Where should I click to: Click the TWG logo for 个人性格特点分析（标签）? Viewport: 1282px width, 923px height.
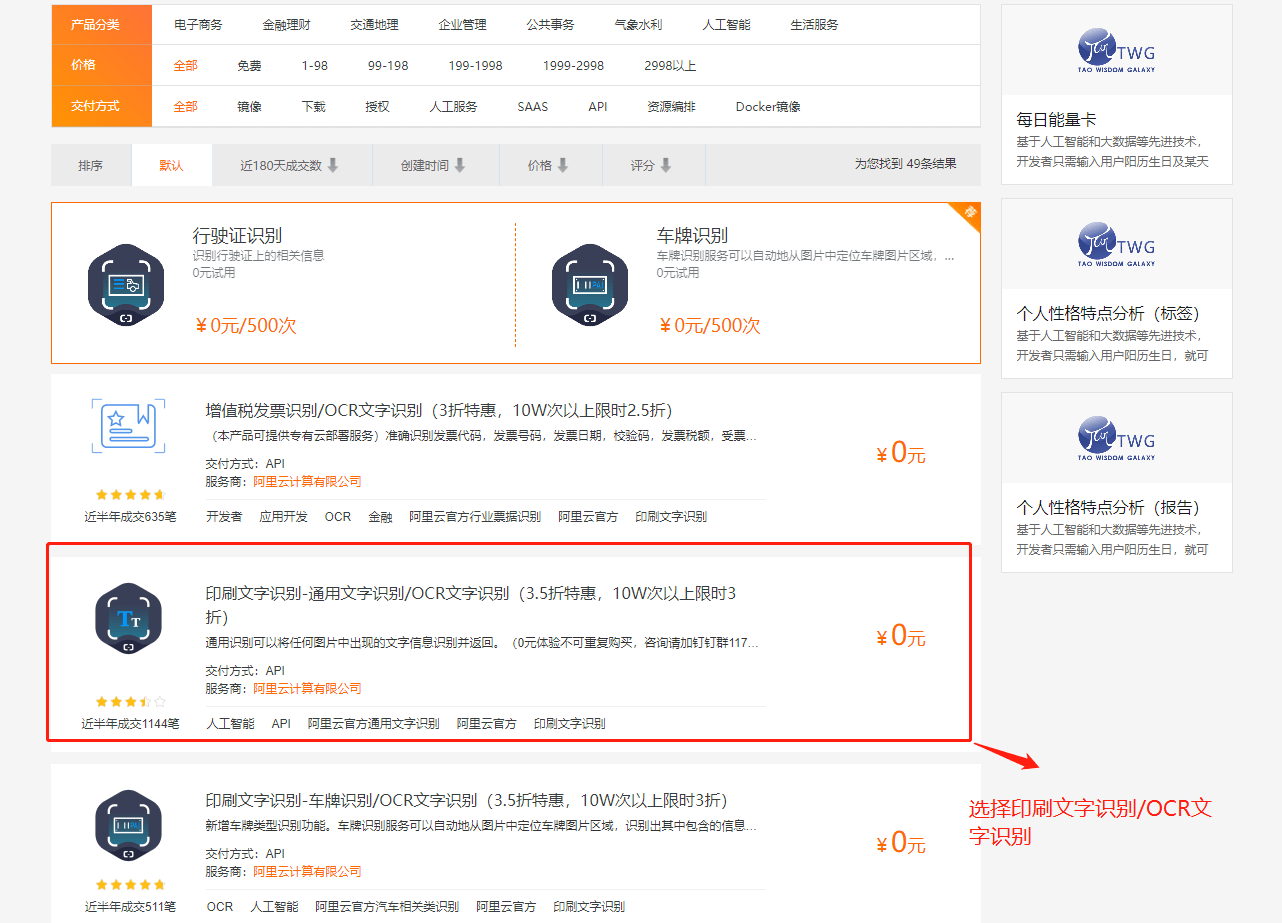tap(1116, 244)
